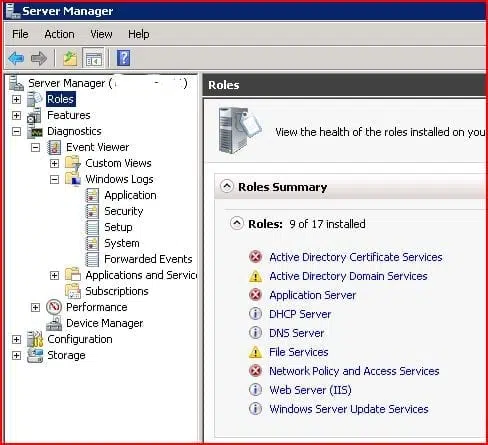Click the Roles tree node icon
This screenshot has width=488, height=445.
tap(34, 99)
